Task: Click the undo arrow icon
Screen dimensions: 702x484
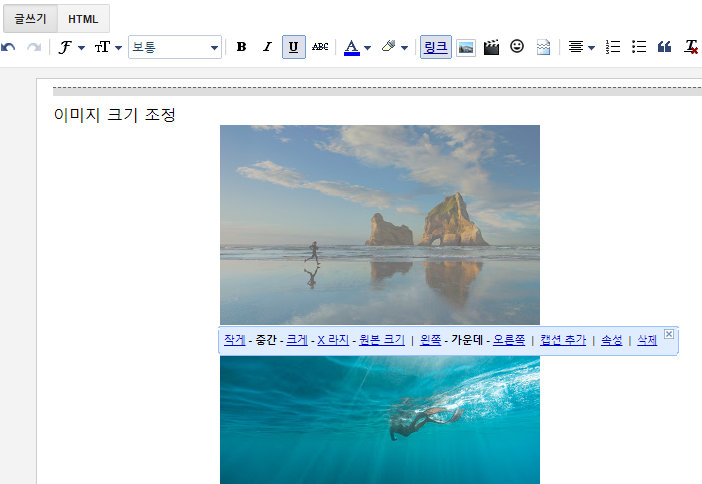Action: (x=8, y=47)
